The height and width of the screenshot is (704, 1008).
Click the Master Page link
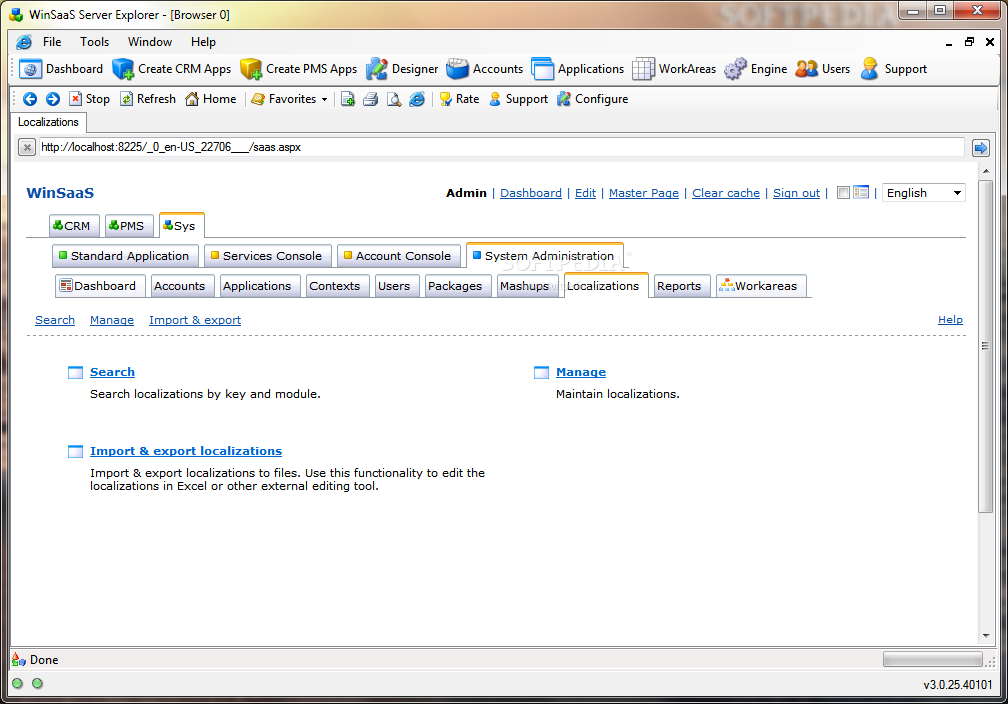[644, 193]
